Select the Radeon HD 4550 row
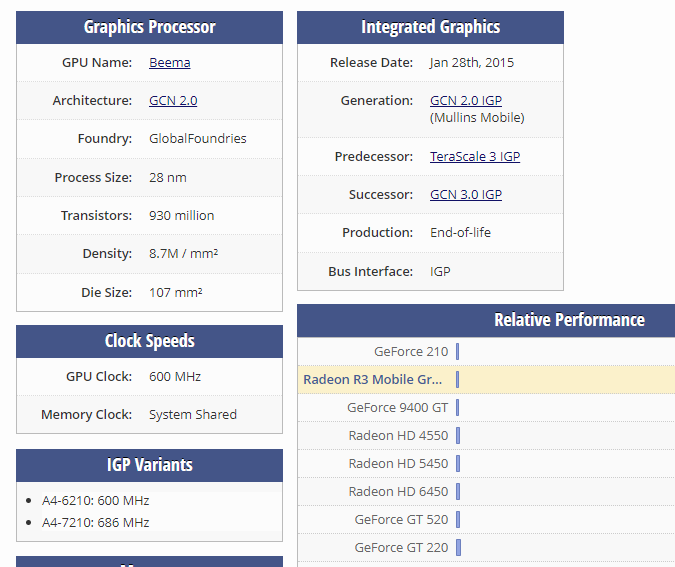 click(x=486, y=436)
